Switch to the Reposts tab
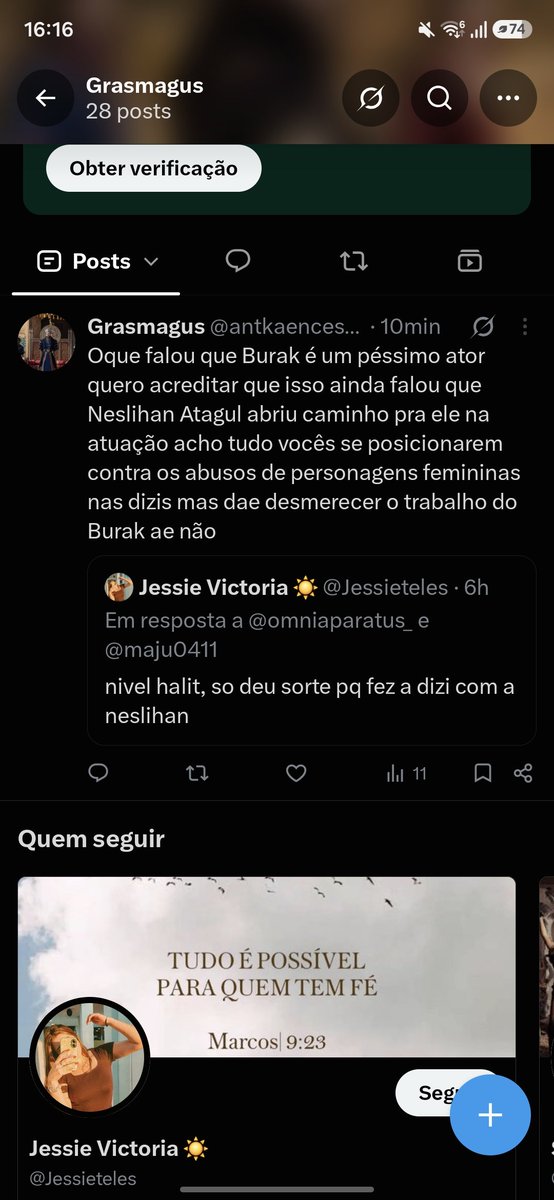 [353, 261]
